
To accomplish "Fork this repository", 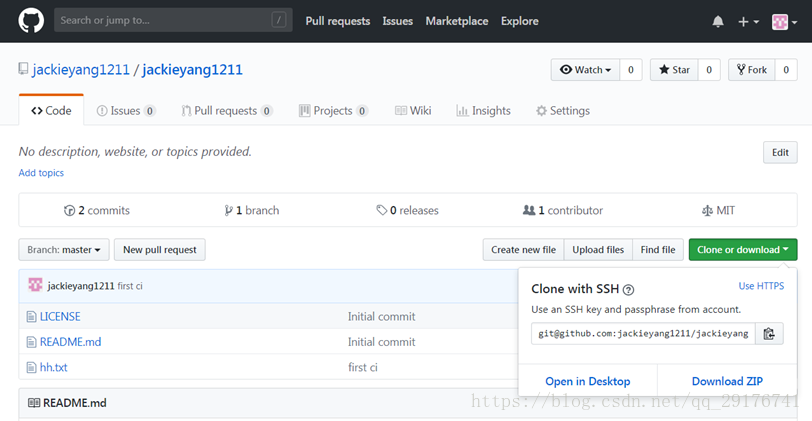I will tap(752, 70).
